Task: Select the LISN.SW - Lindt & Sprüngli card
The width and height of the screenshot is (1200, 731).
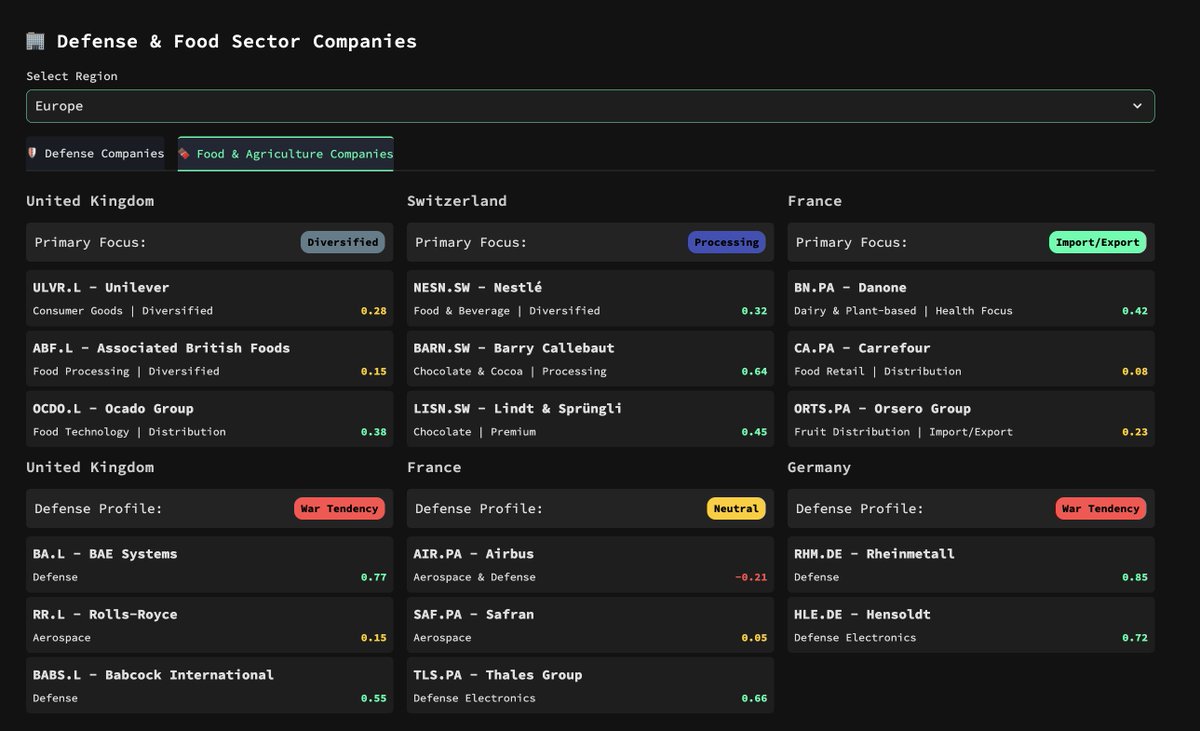Action: [590, 419]
